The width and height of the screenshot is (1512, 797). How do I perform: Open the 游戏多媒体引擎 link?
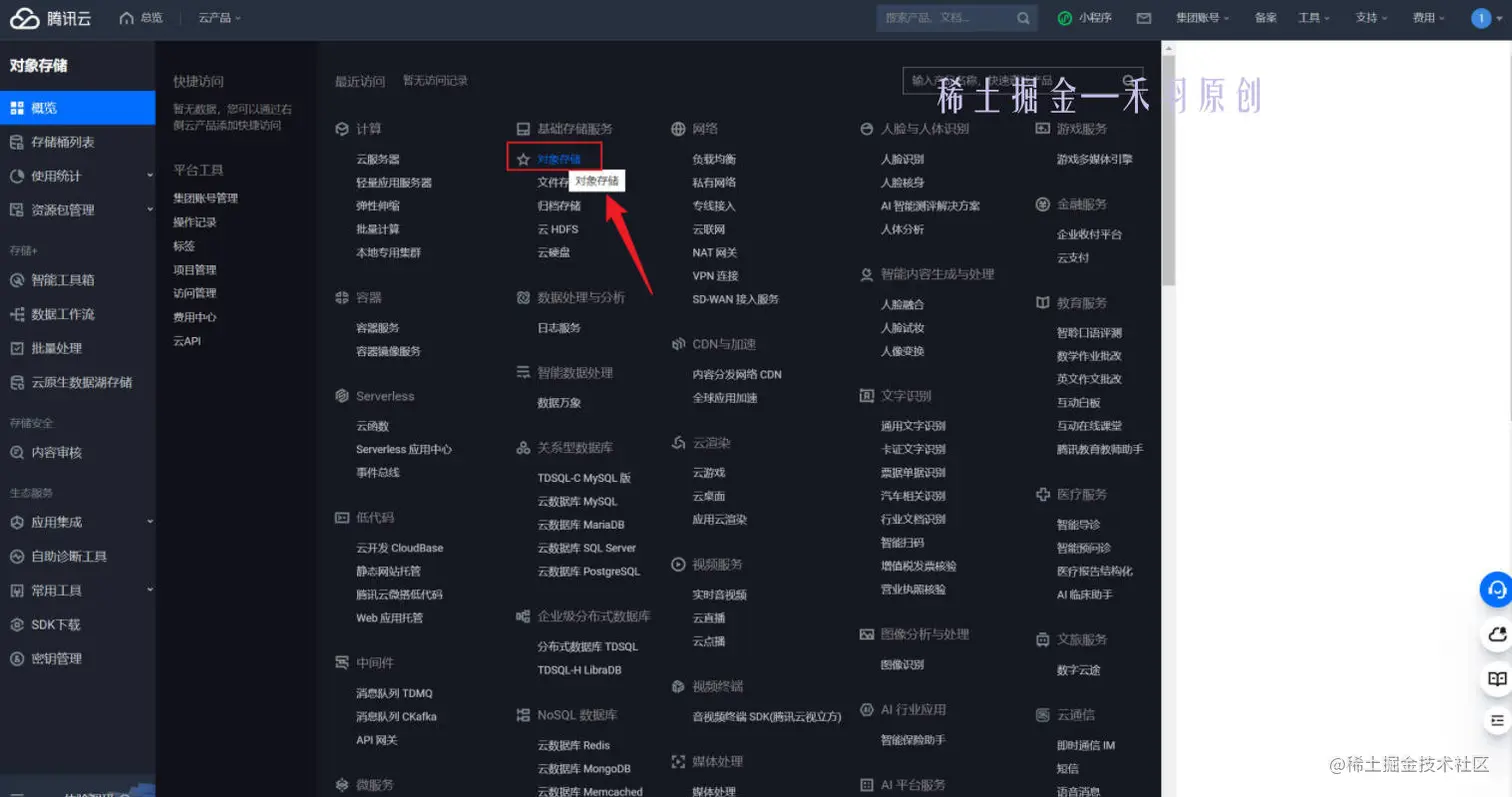[x=1094, y=159]
